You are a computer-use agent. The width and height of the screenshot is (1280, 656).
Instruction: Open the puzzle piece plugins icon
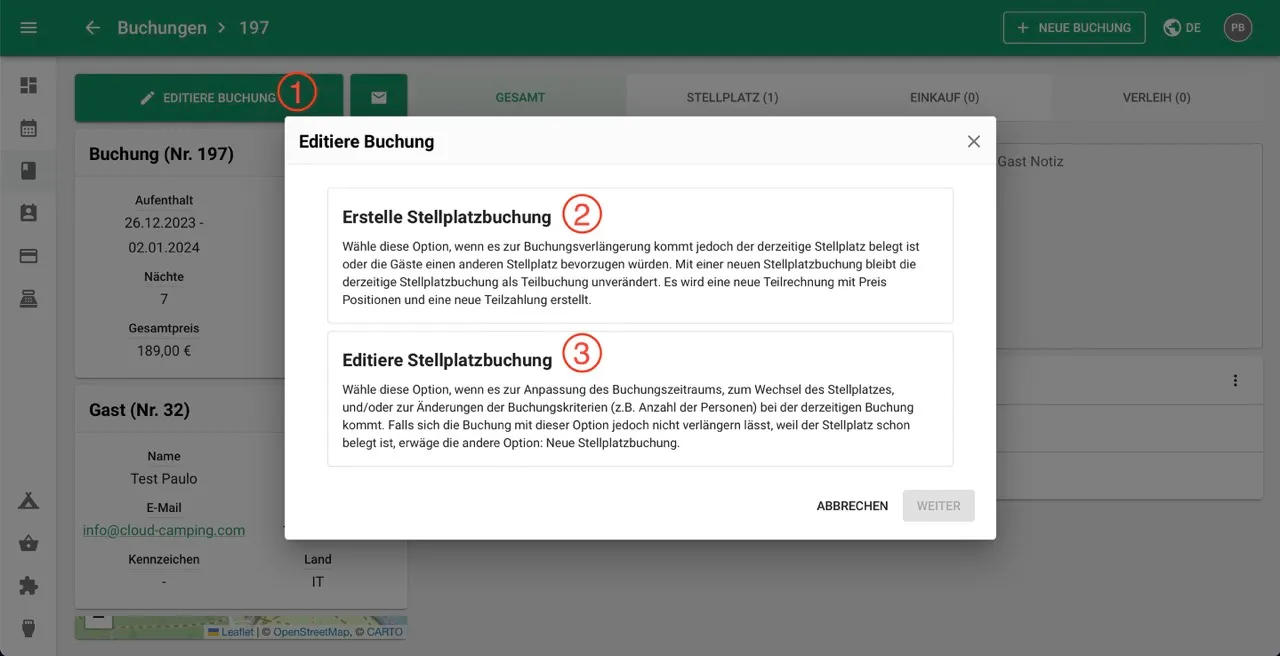click(29, 586)
